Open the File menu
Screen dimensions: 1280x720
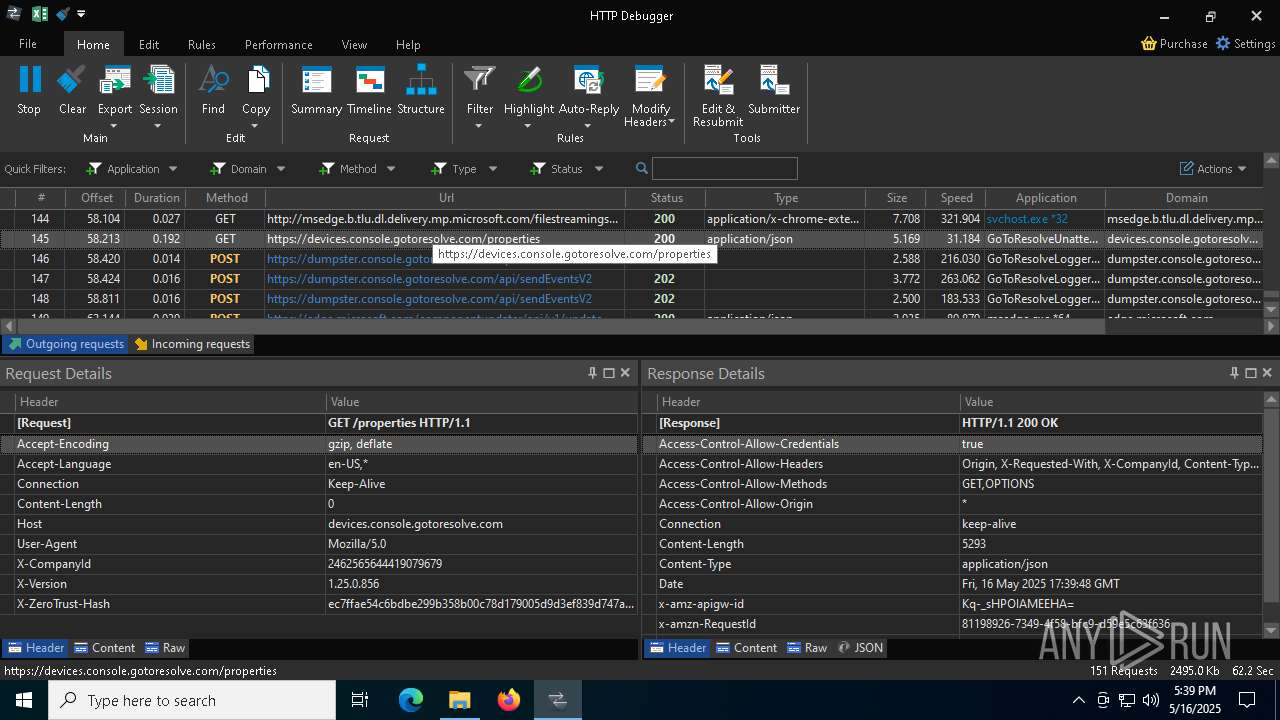tap(28, 44)
